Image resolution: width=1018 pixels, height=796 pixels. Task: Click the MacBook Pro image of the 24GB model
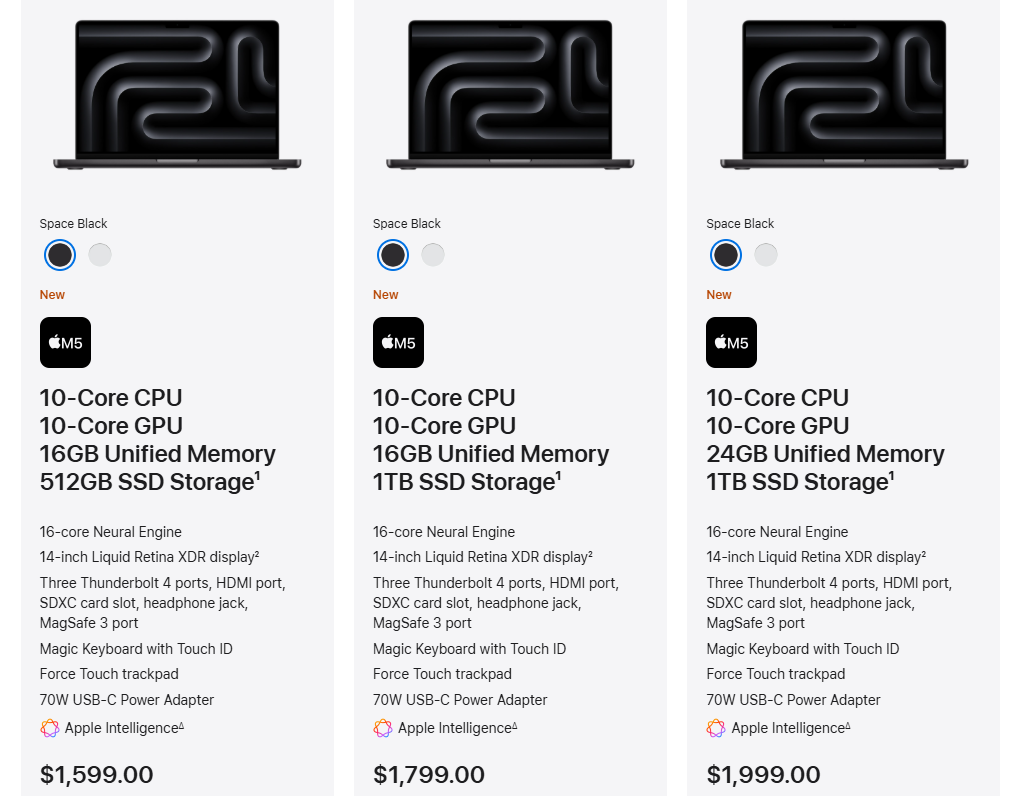[843, 95]
